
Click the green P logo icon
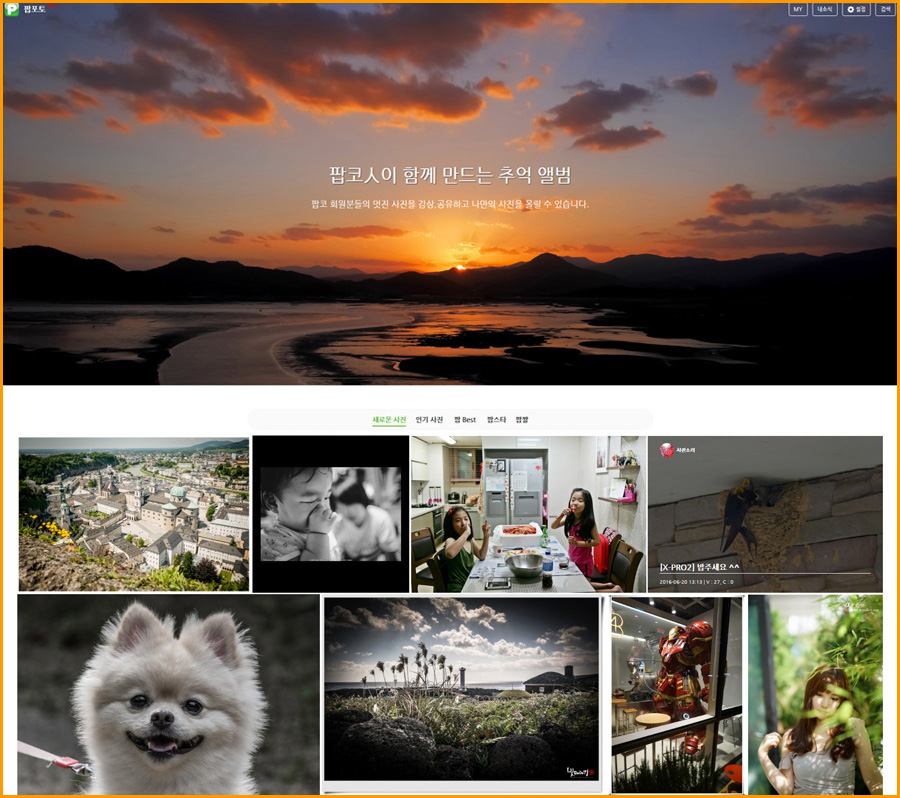pyautogui.click(x=12, y=10)
